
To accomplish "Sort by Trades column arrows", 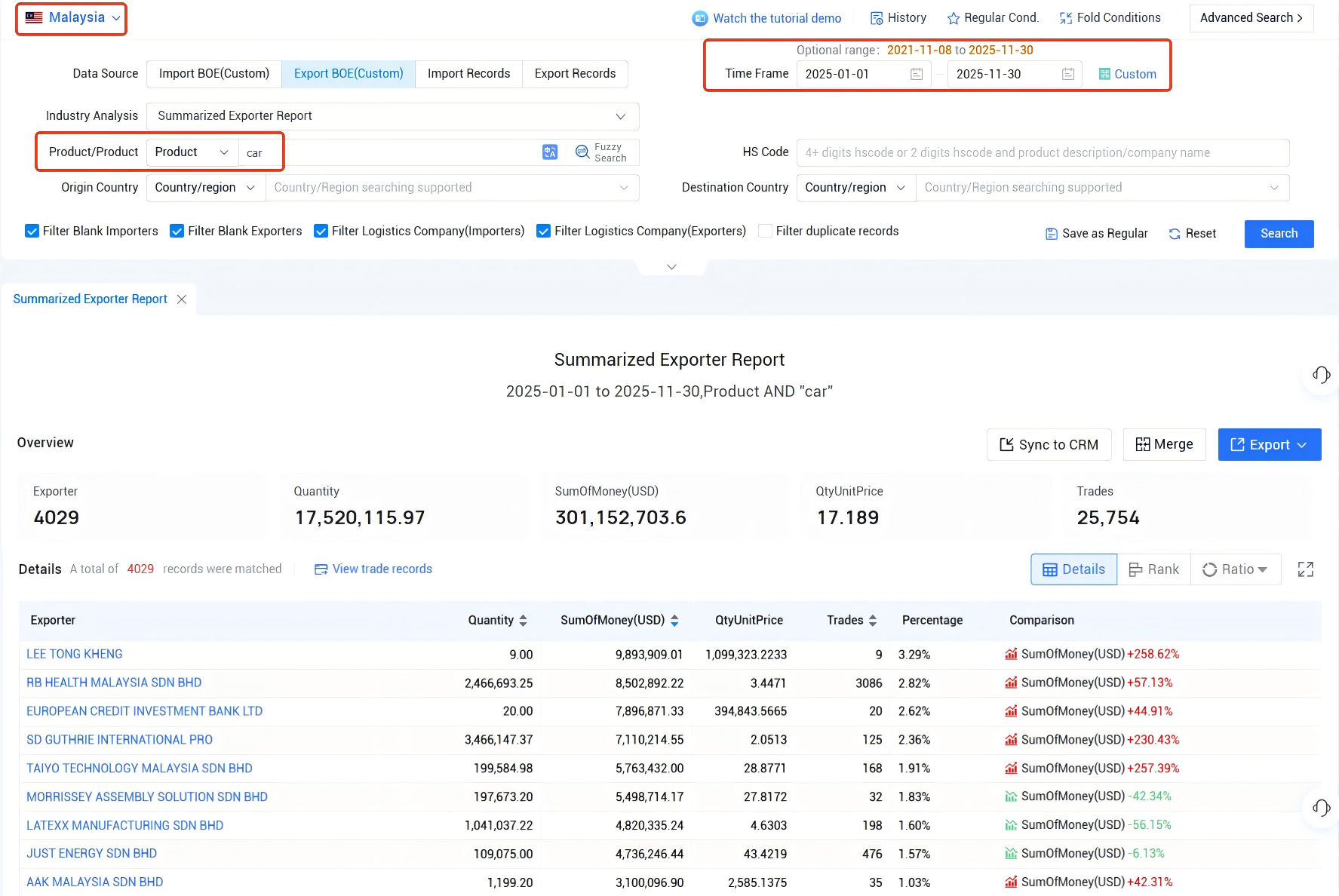I will (873, 621).
